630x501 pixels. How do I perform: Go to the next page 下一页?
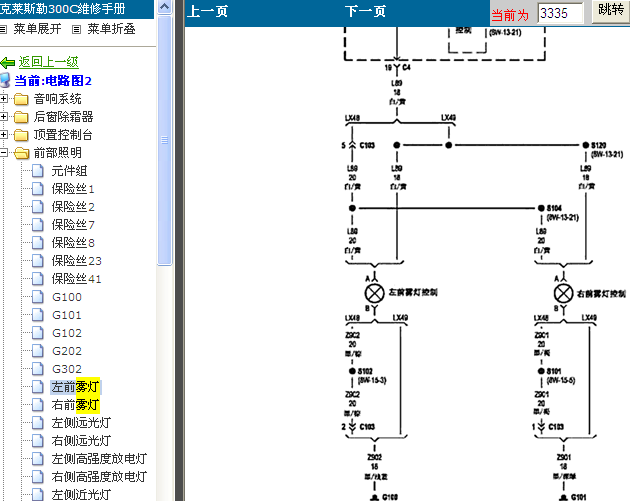(x=365, y=11)
